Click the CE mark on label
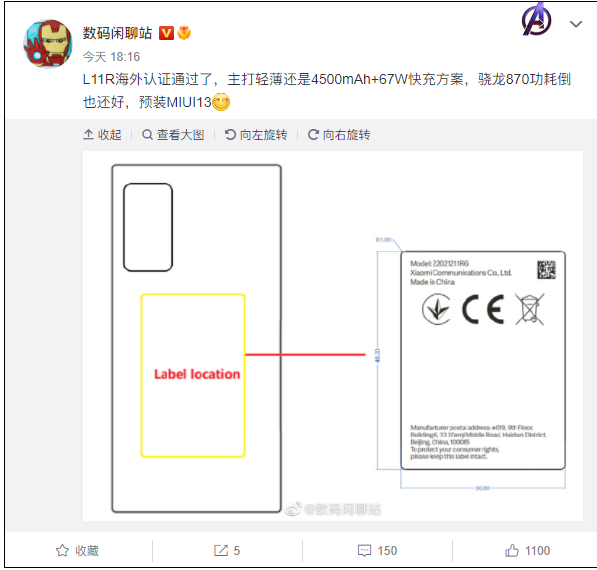This screenshot has height=570, width=597. click(483, 309)
